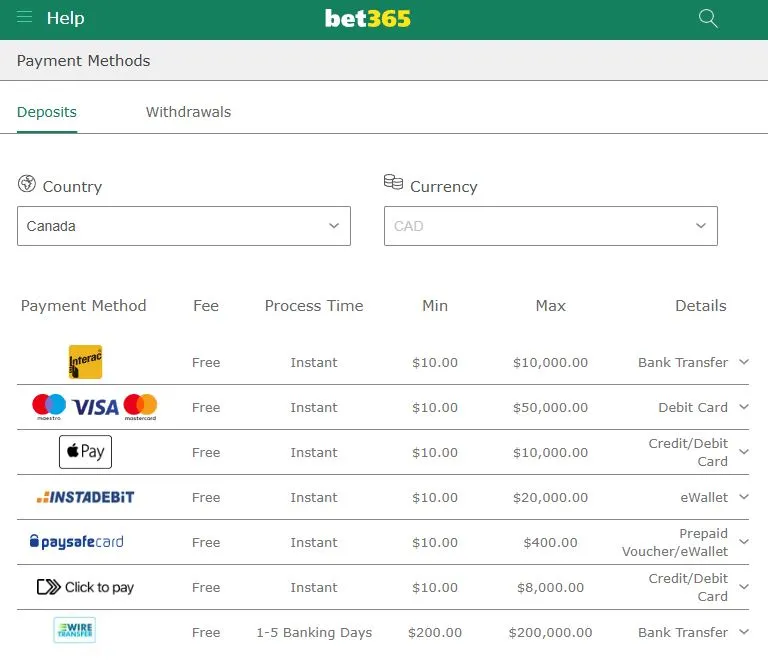
Task: Click the eWallet details text
Action: click(x=704, y=498)
